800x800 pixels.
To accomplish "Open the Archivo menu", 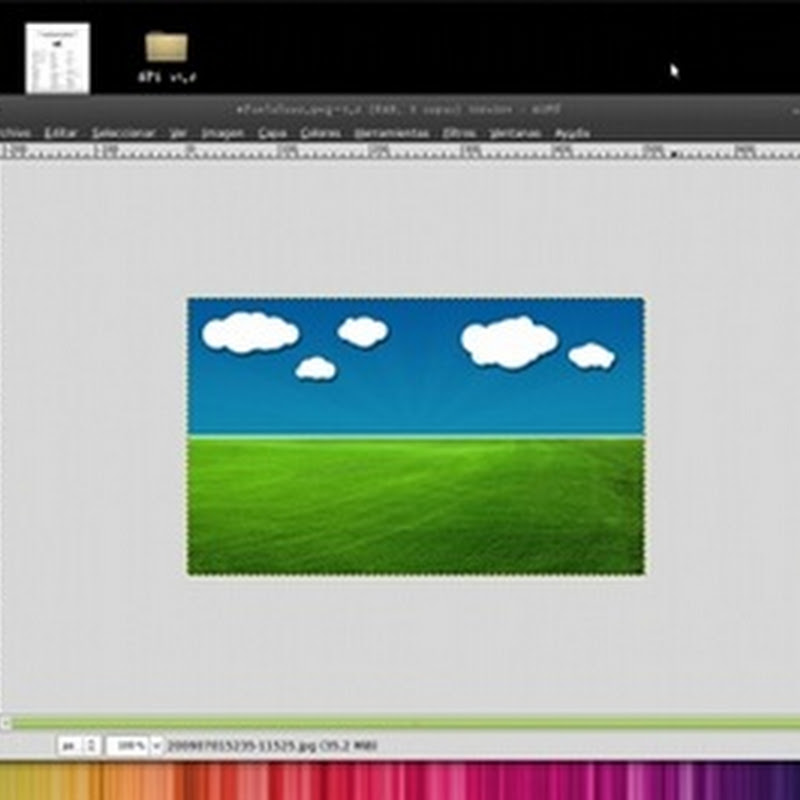I will click(x=15, y=133).
